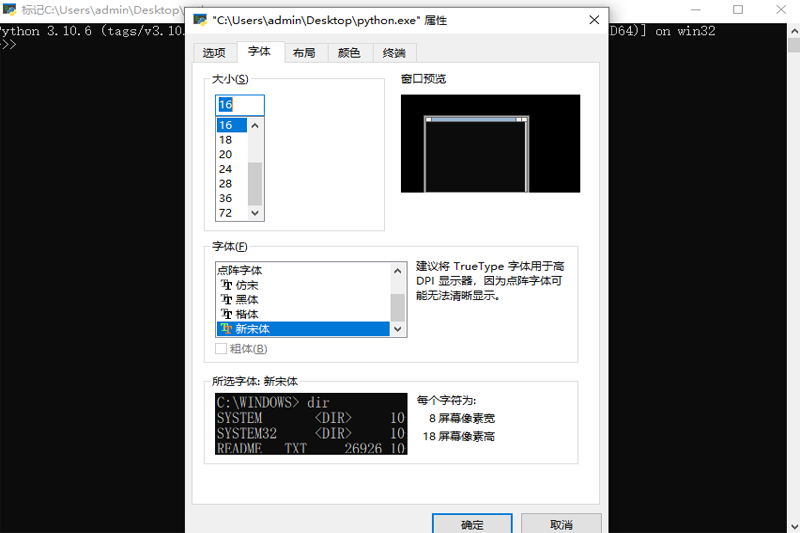This screenshot has width=800, height=533.
Task: Select the 楷体 font
Action: pos(303,314)
